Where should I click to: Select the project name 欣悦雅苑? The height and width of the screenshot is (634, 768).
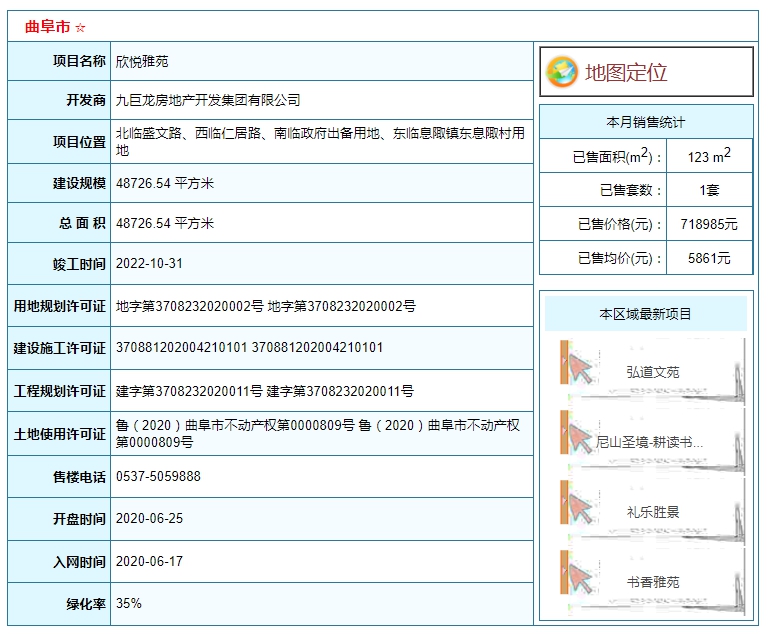point(142,61)
